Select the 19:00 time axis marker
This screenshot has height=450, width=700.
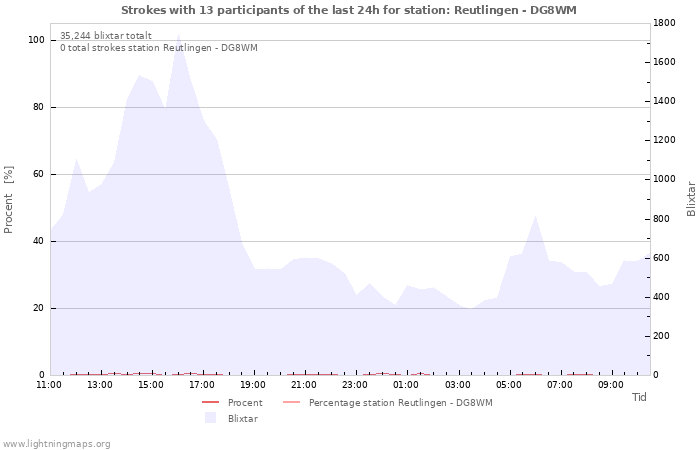253,384
